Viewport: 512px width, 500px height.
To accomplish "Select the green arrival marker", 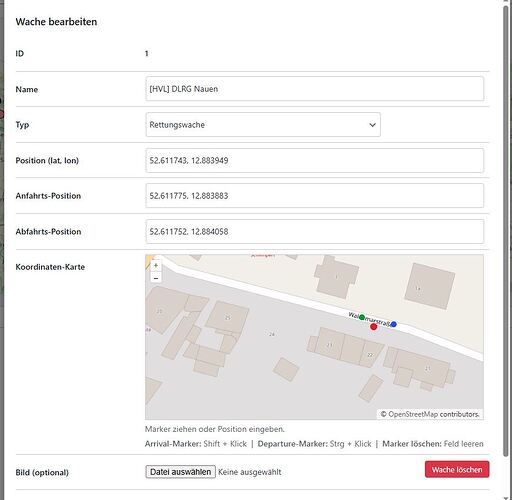I will coord(362,317).
